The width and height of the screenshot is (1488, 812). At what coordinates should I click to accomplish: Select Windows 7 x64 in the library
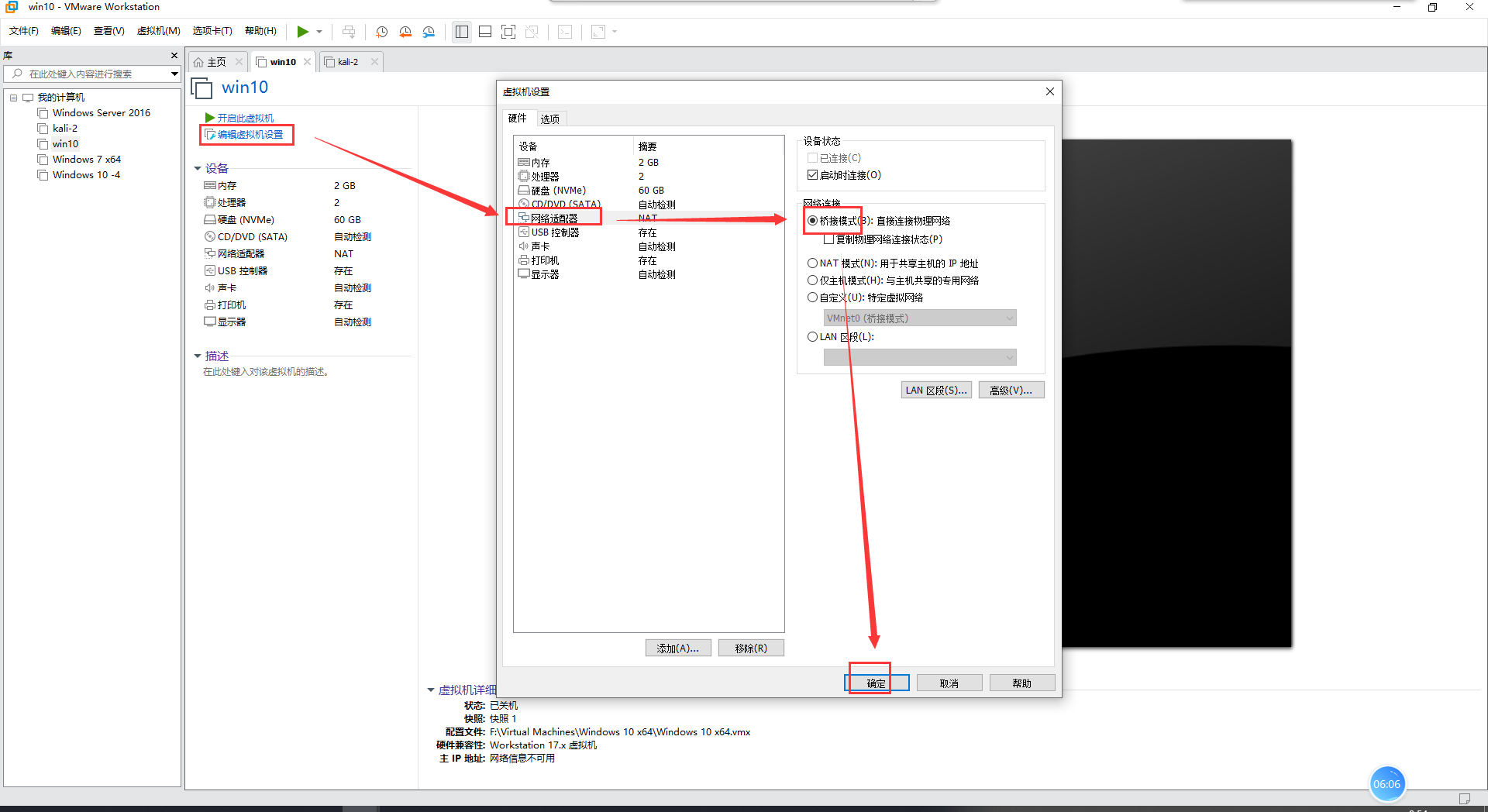pos(87,160)
